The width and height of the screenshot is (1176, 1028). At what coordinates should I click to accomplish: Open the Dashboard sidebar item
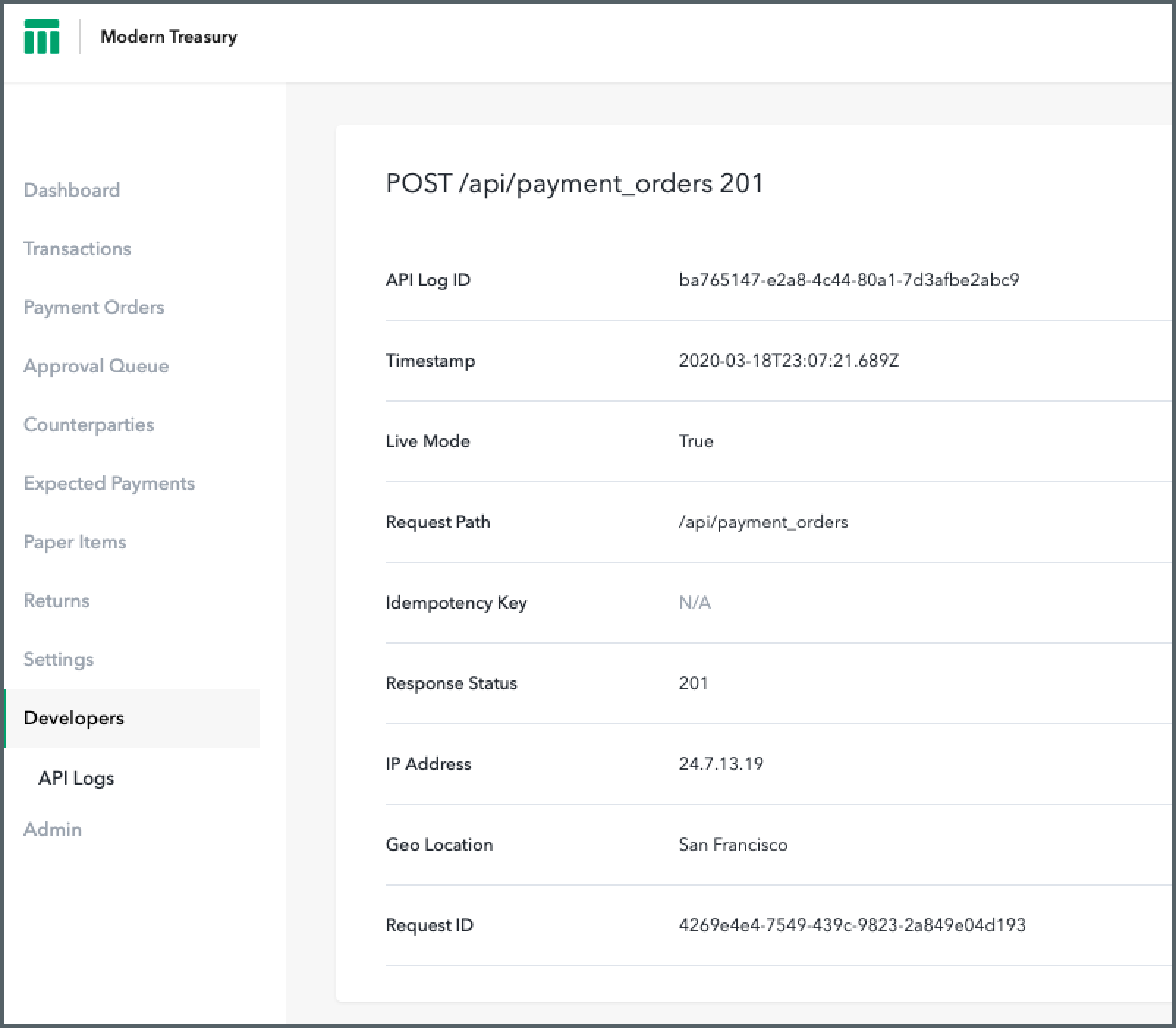72,190
